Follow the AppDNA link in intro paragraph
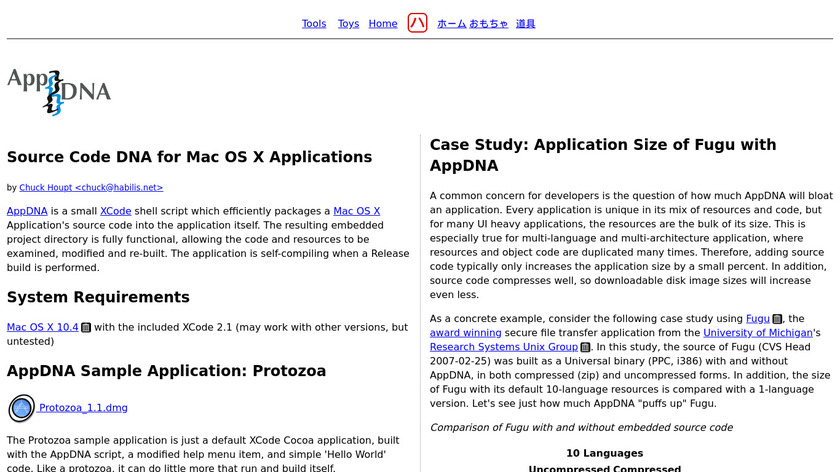The width and height of the screenshot is (840, 472). click(27, 211)
